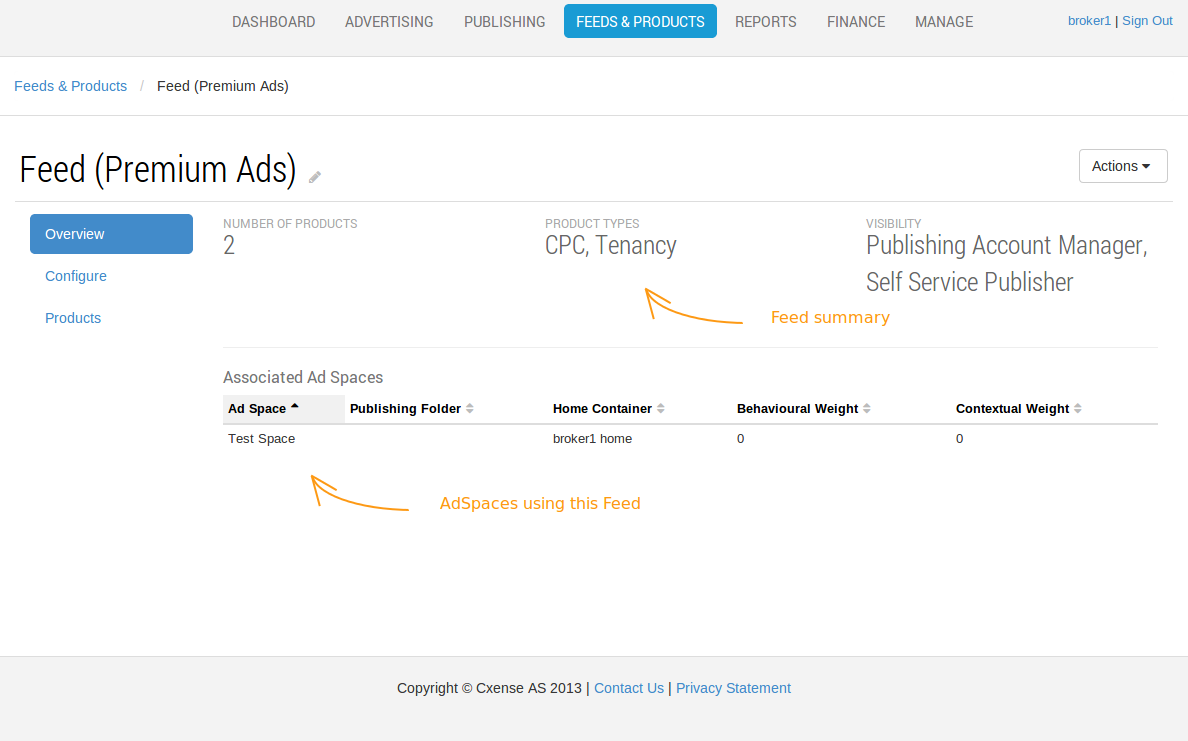Open the Publishing section
Screen dimensions: 1188x741
[x=505, y=22]
